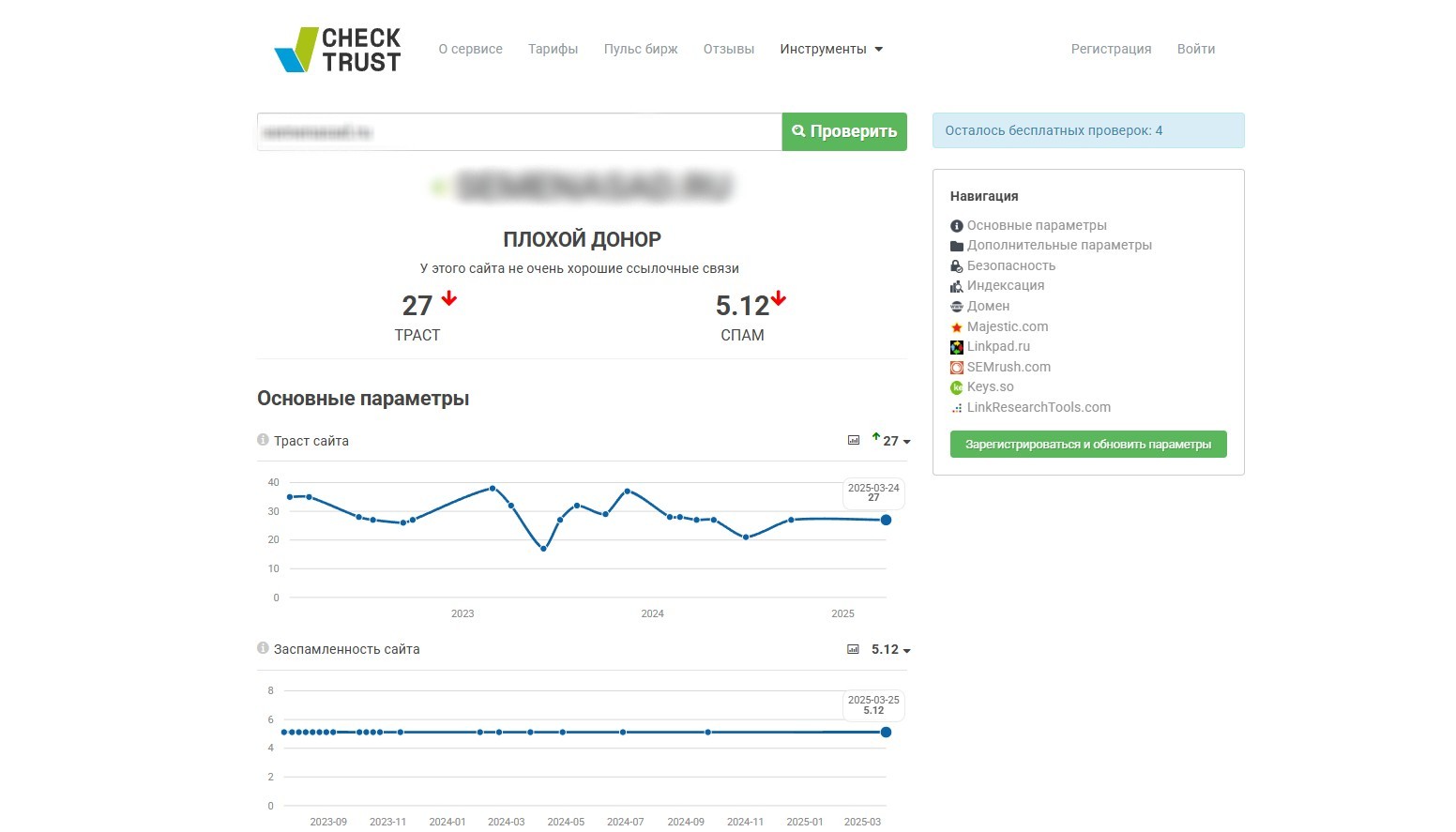Navigate to Keys.so section
The image size is (1456, 832).
[x=991, y=386]
